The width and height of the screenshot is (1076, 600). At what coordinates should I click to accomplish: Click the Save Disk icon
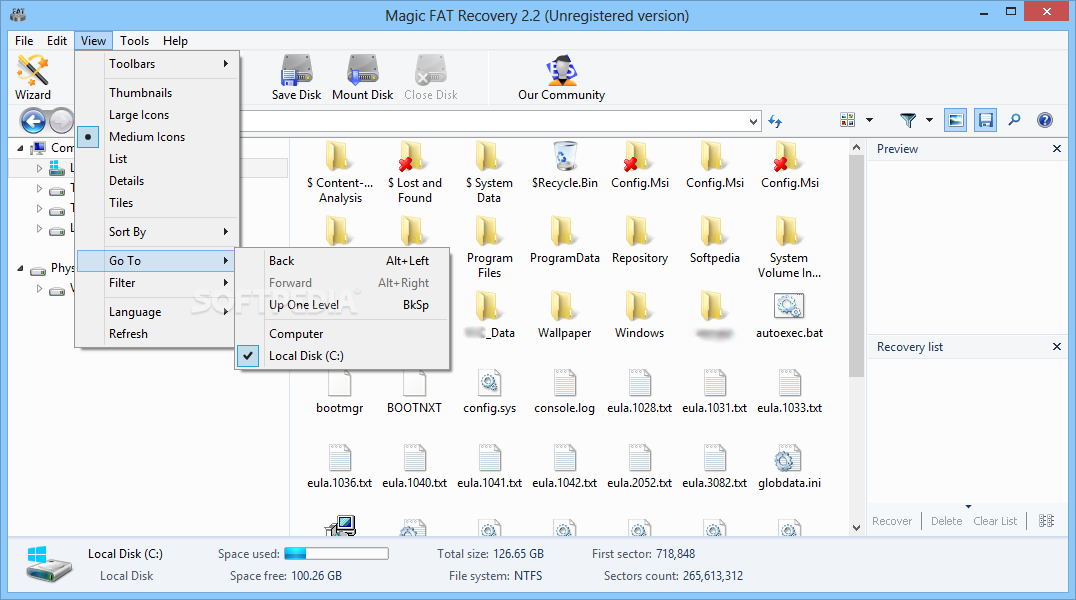point(296,77)
